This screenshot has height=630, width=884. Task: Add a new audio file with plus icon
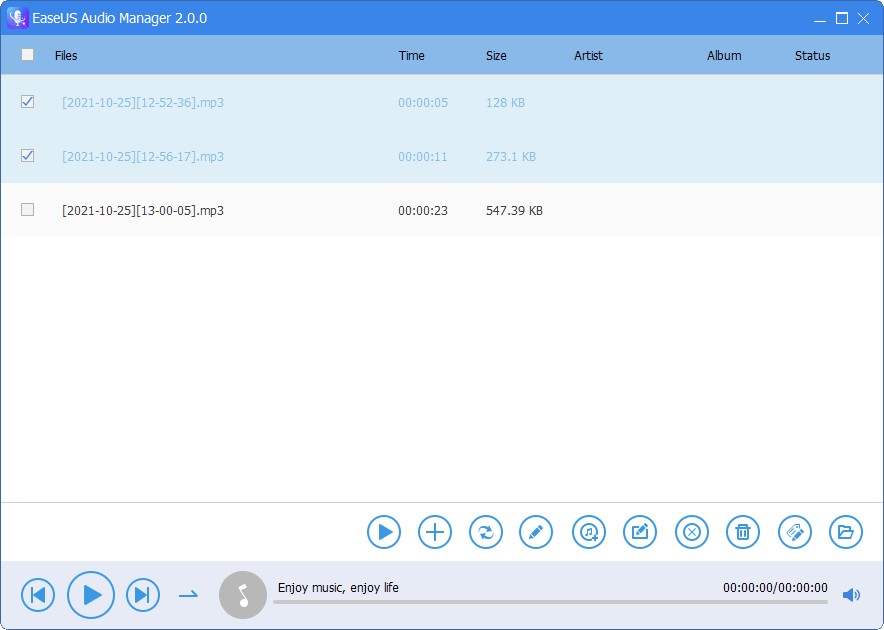pos(435,532)
